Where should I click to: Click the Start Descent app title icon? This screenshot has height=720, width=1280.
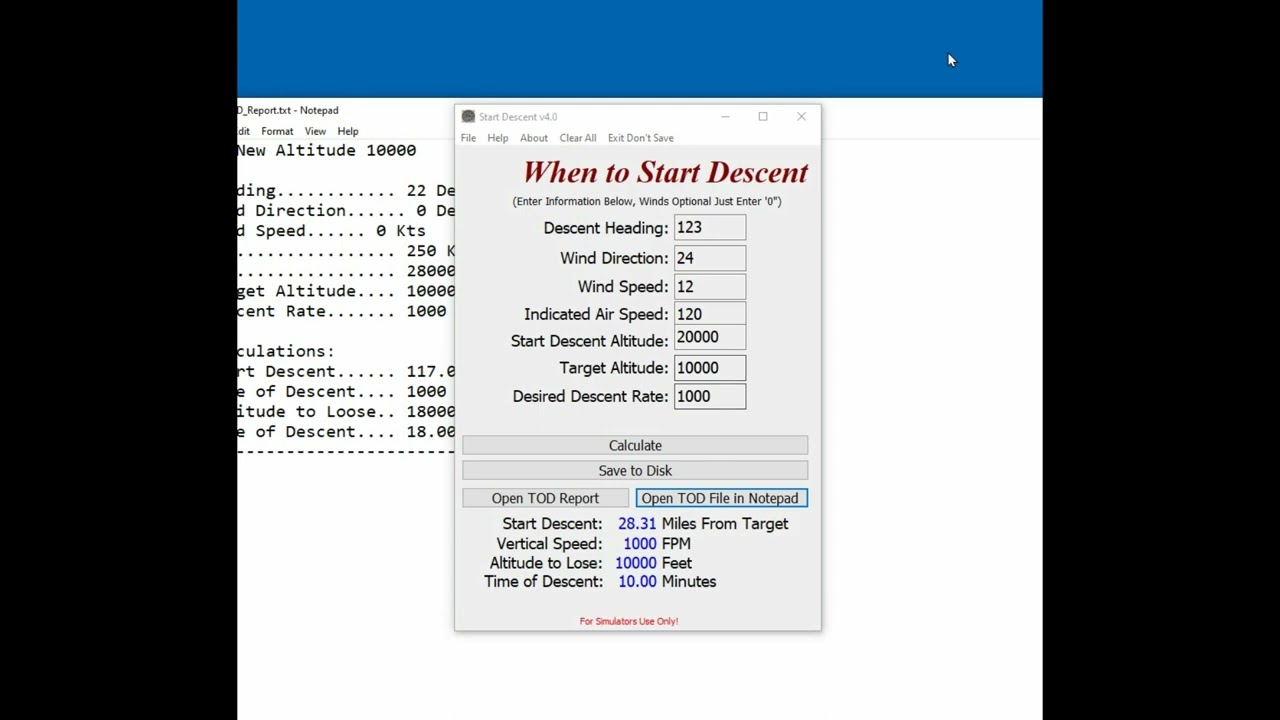(468, 117)
